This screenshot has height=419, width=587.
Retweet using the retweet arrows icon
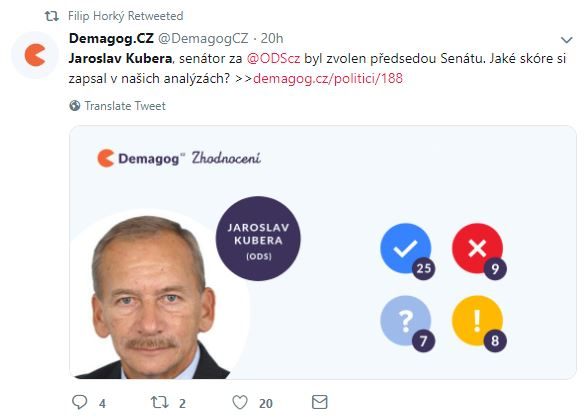(x=159, y=403)
